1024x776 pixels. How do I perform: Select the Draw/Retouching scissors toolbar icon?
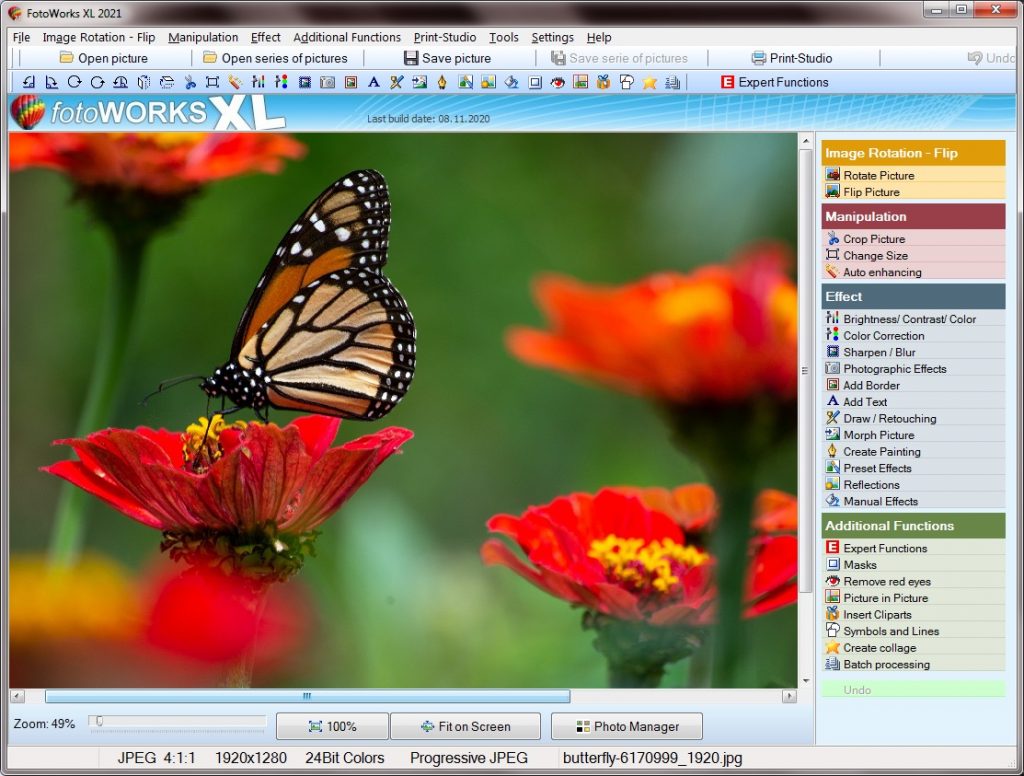click(397, 83)
